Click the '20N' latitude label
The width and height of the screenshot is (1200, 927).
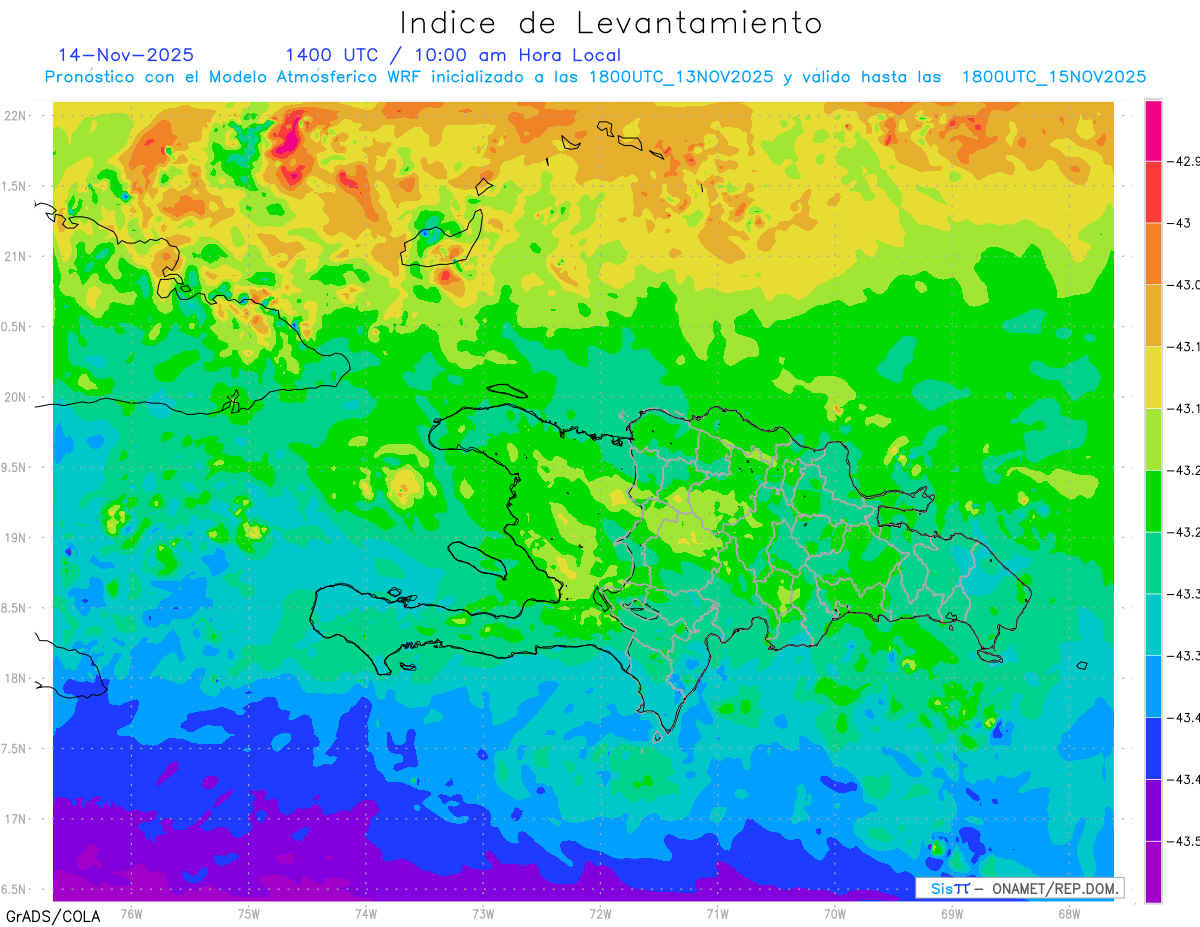[17, 397]
